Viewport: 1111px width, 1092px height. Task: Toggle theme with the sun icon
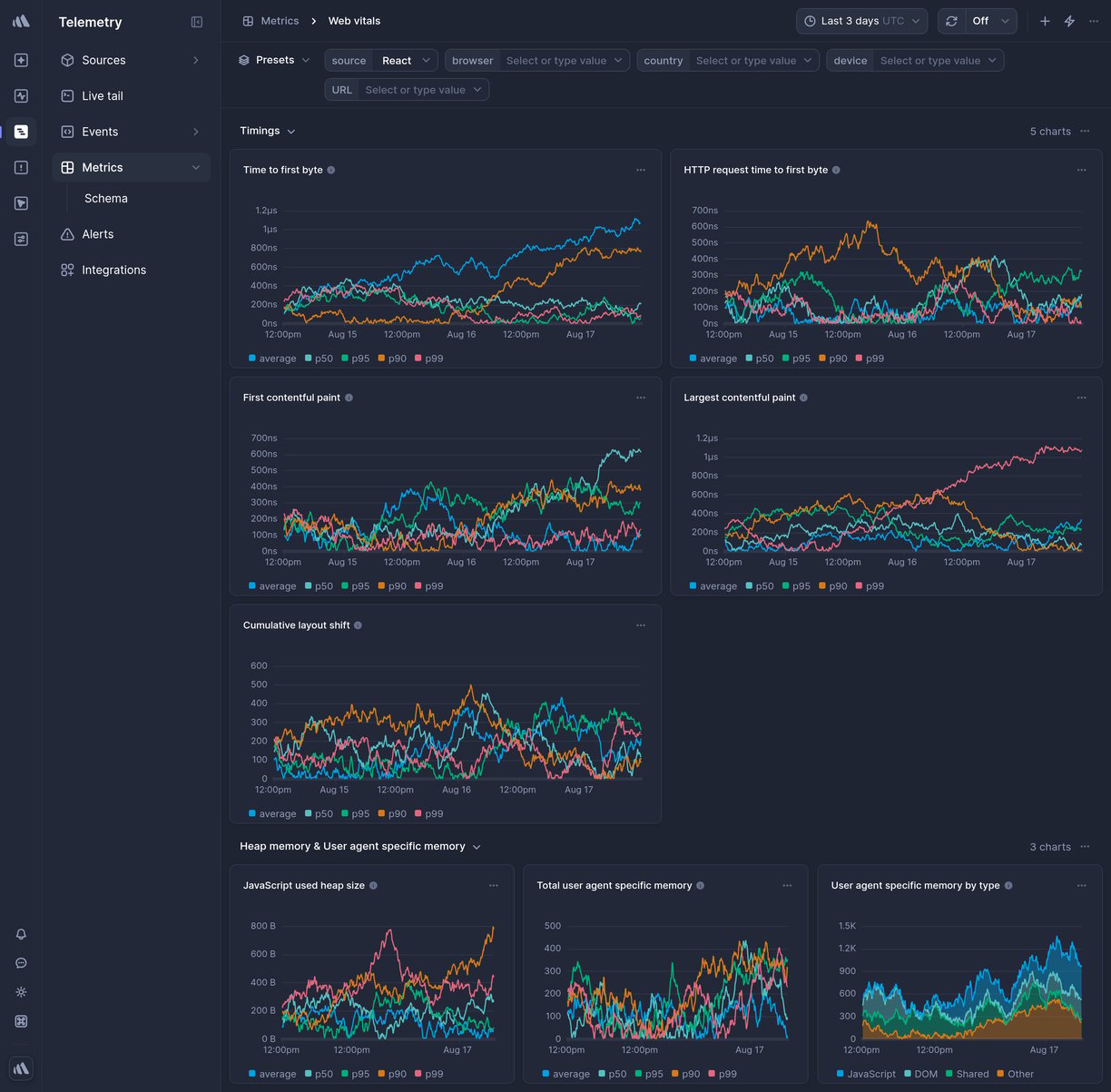tap(21, 992)
